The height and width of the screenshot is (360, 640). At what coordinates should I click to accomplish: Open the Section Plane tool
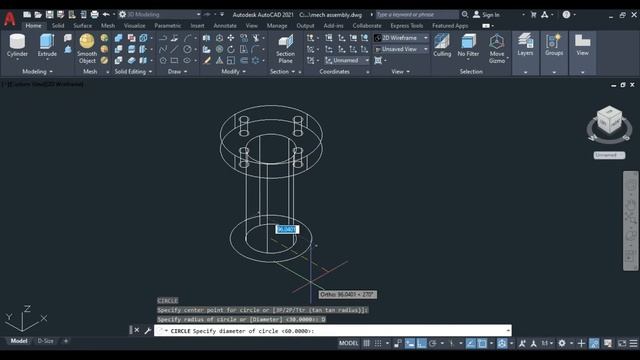285,49
